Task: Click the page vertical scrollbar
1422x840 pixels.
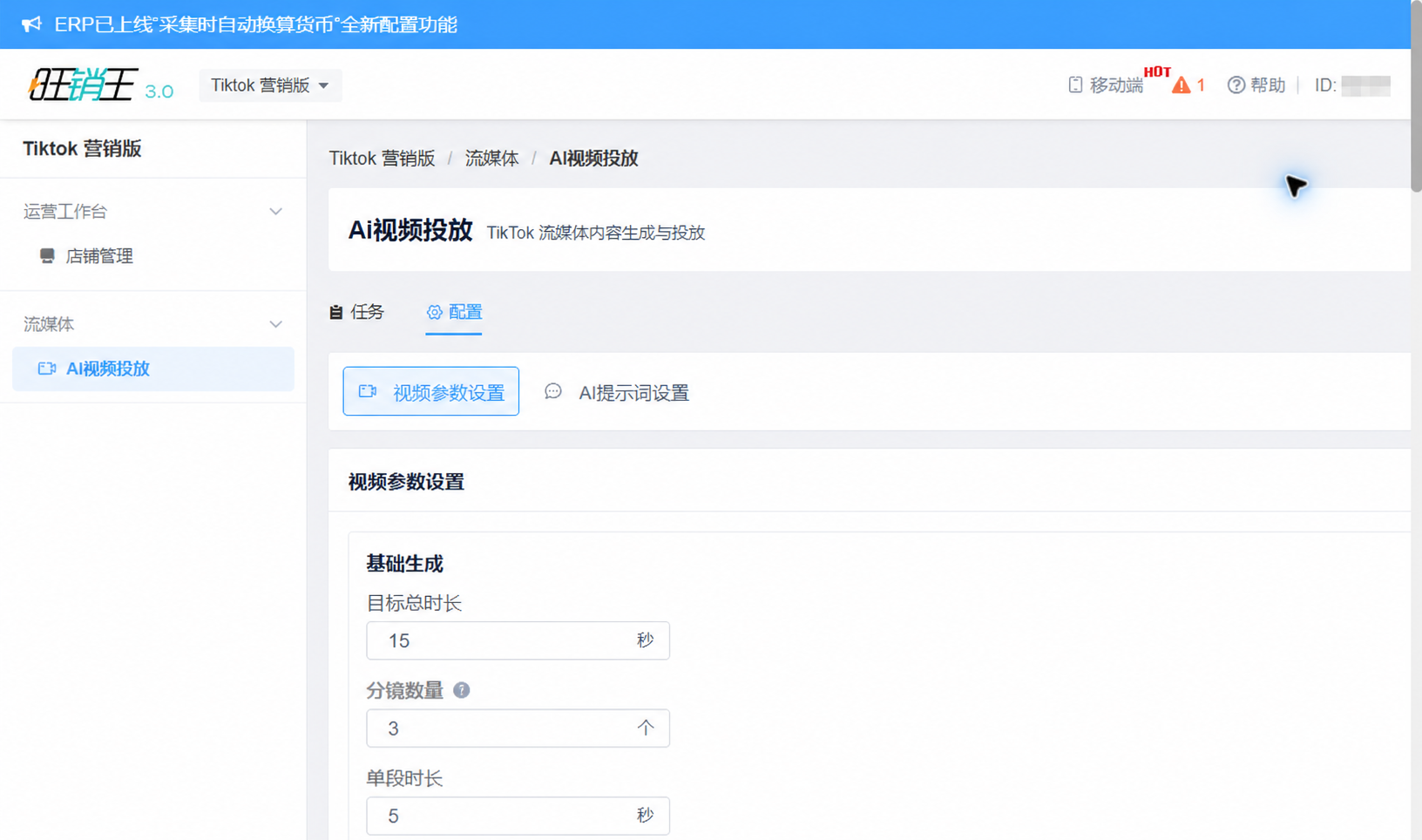Action: pyautogui.click(x=1416, y=96)
